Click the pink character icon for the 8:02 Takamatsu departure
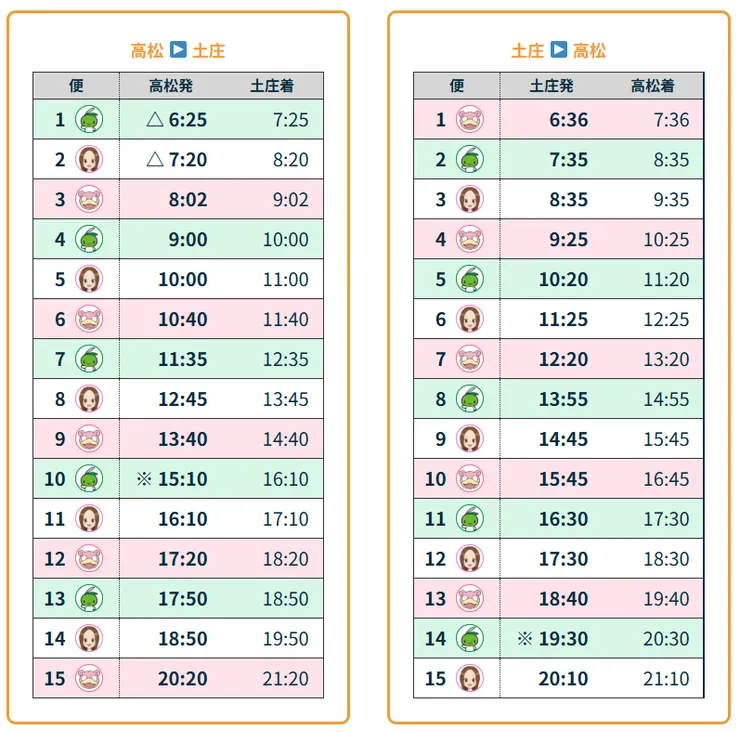Viewport: 740px width, 732px height. 89,200
